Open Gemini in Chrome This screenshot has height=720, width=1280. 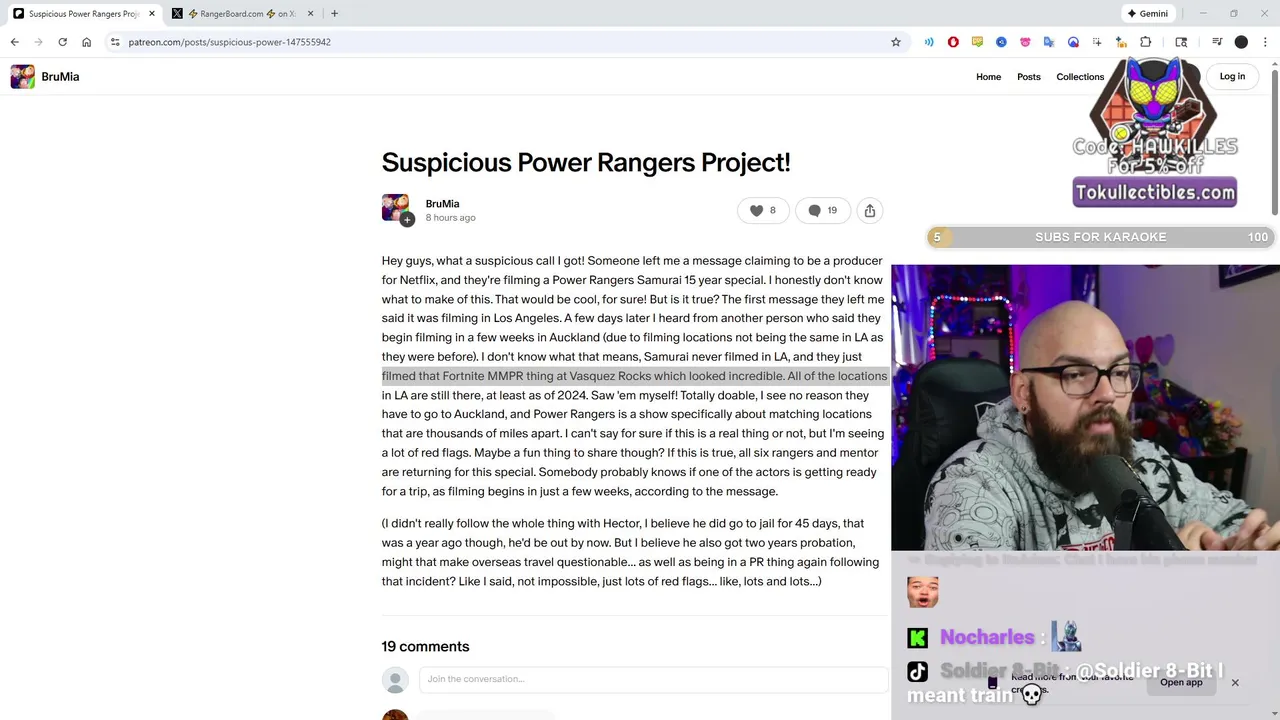click(1147, 13)
